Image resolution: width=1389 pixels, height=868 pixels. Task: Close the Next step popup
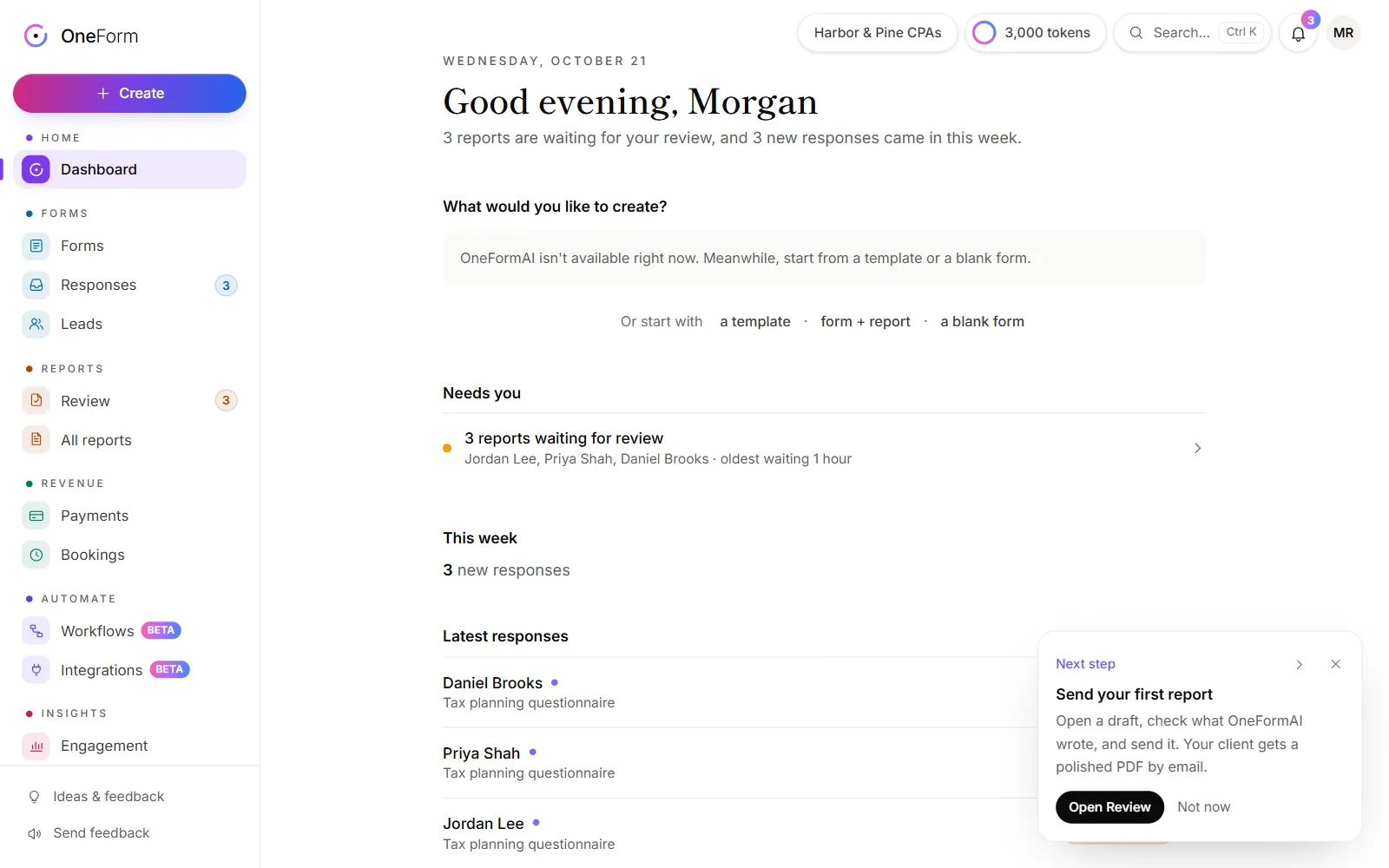[x=1335, y=665]
